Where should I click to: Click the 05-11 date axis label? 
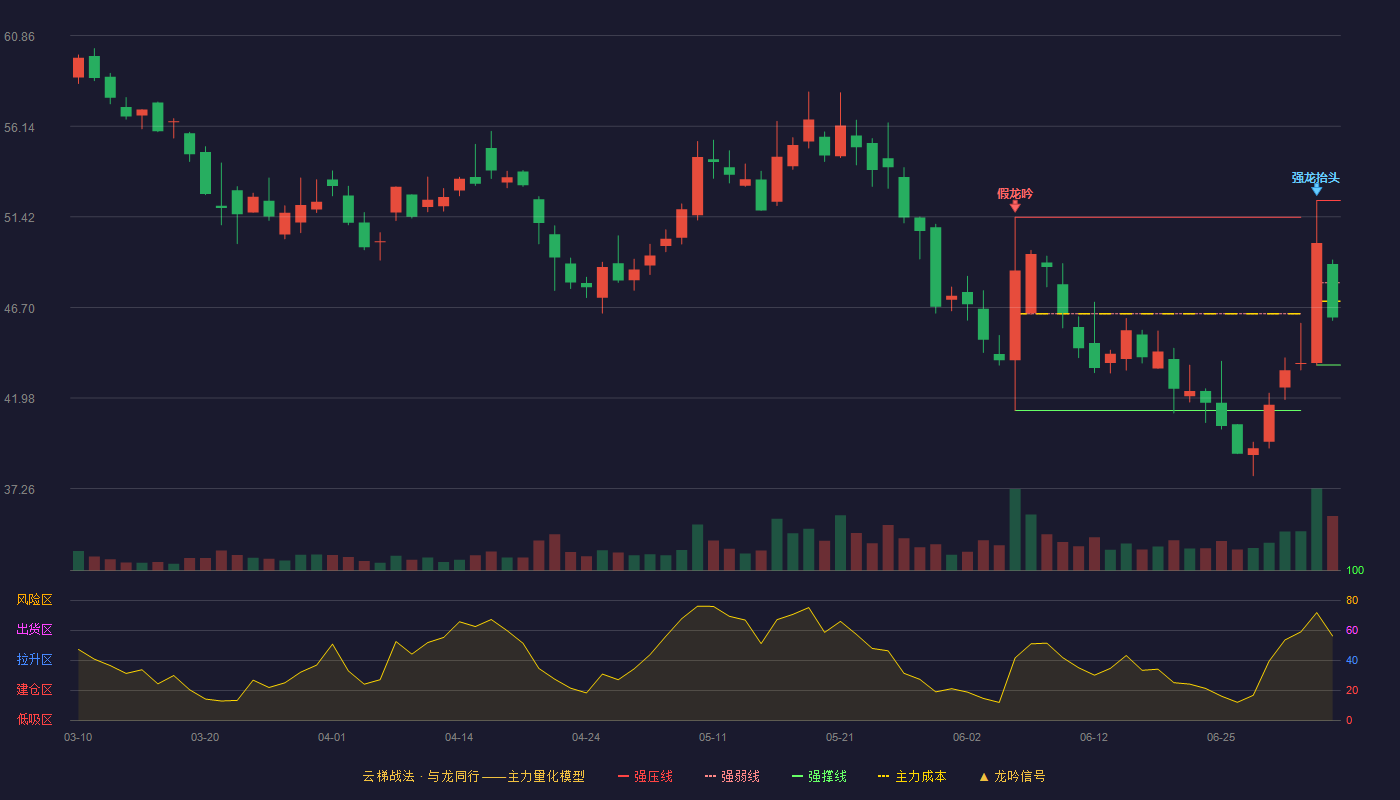pyautogui.click(x=713, y=737)
